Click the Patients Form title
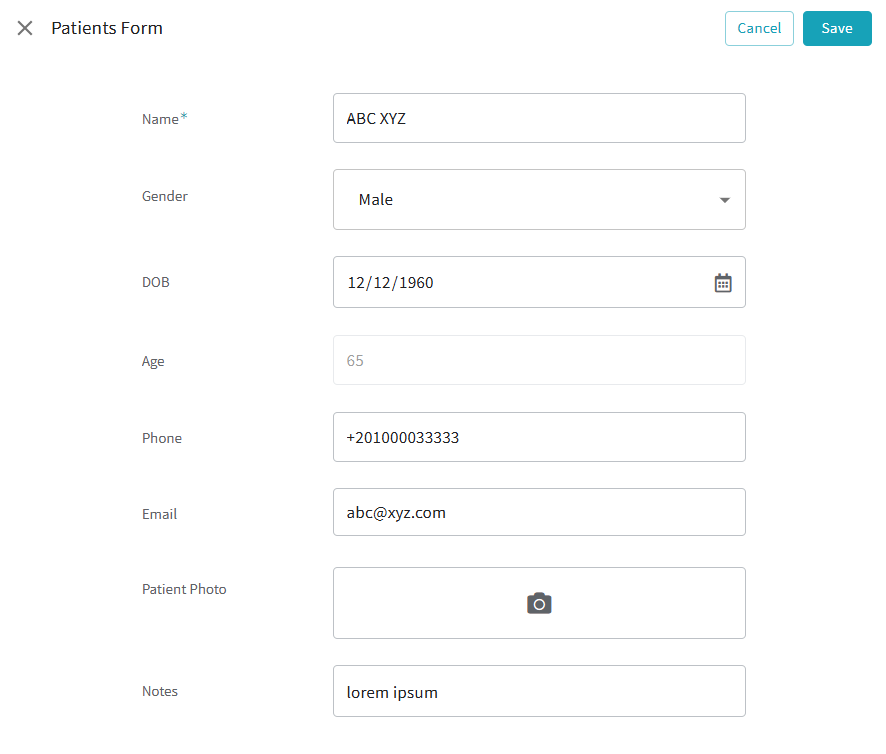 [x=107, y=28]
